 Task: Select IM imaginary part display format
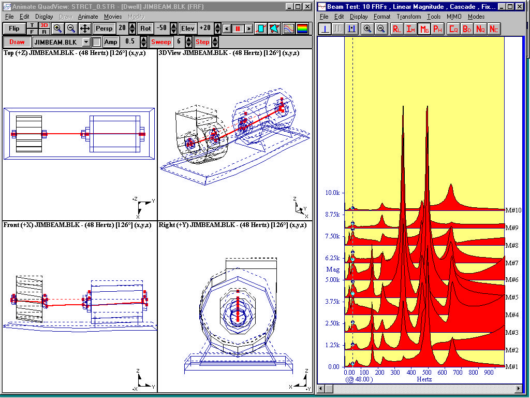click(410, 29)
